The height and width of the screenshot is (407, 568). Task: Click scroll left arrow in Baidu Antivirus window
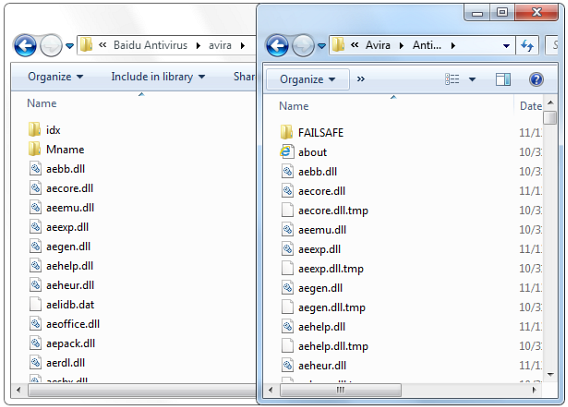[x=18, y=390]
